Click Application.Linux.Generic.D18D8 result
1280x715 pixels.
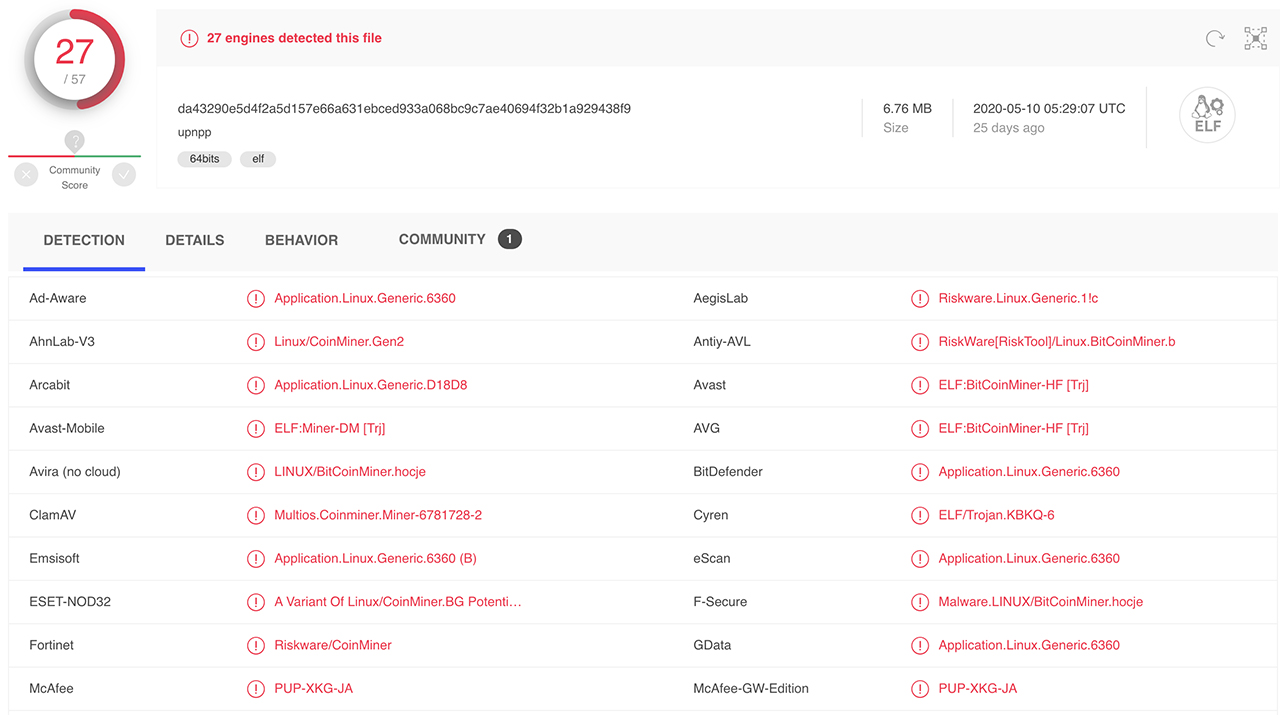(371, 385)
